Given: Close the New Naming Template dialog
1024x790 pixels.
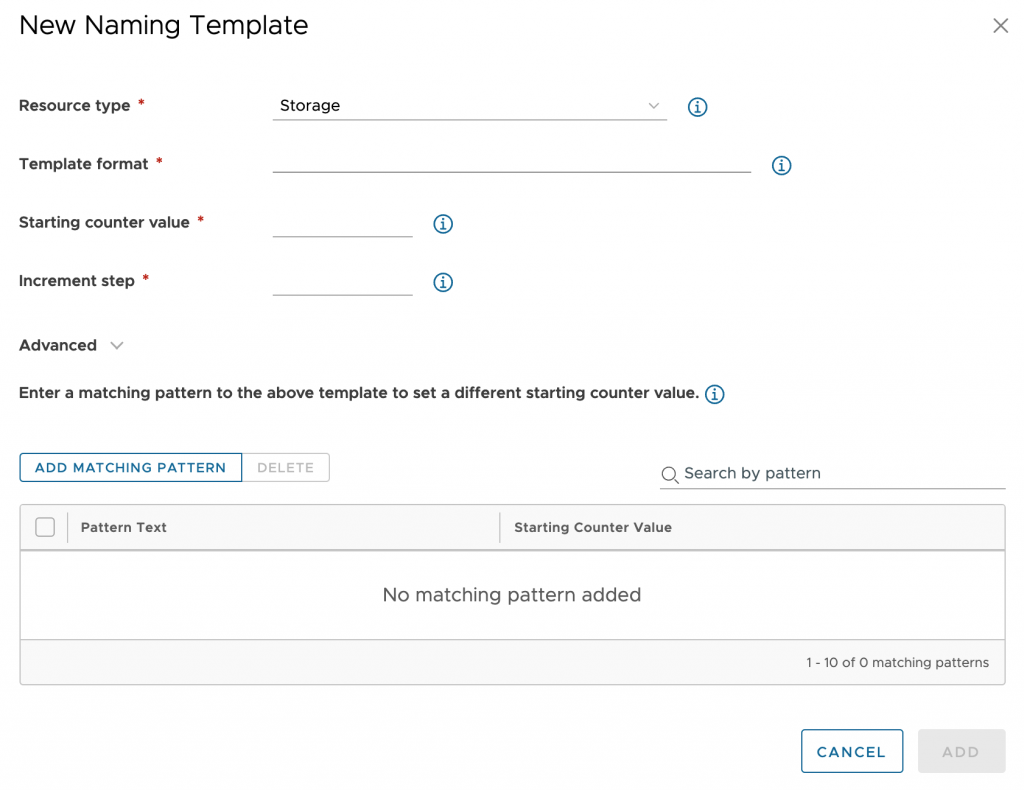Looking at the screenshot, I should coord(1000,26).
